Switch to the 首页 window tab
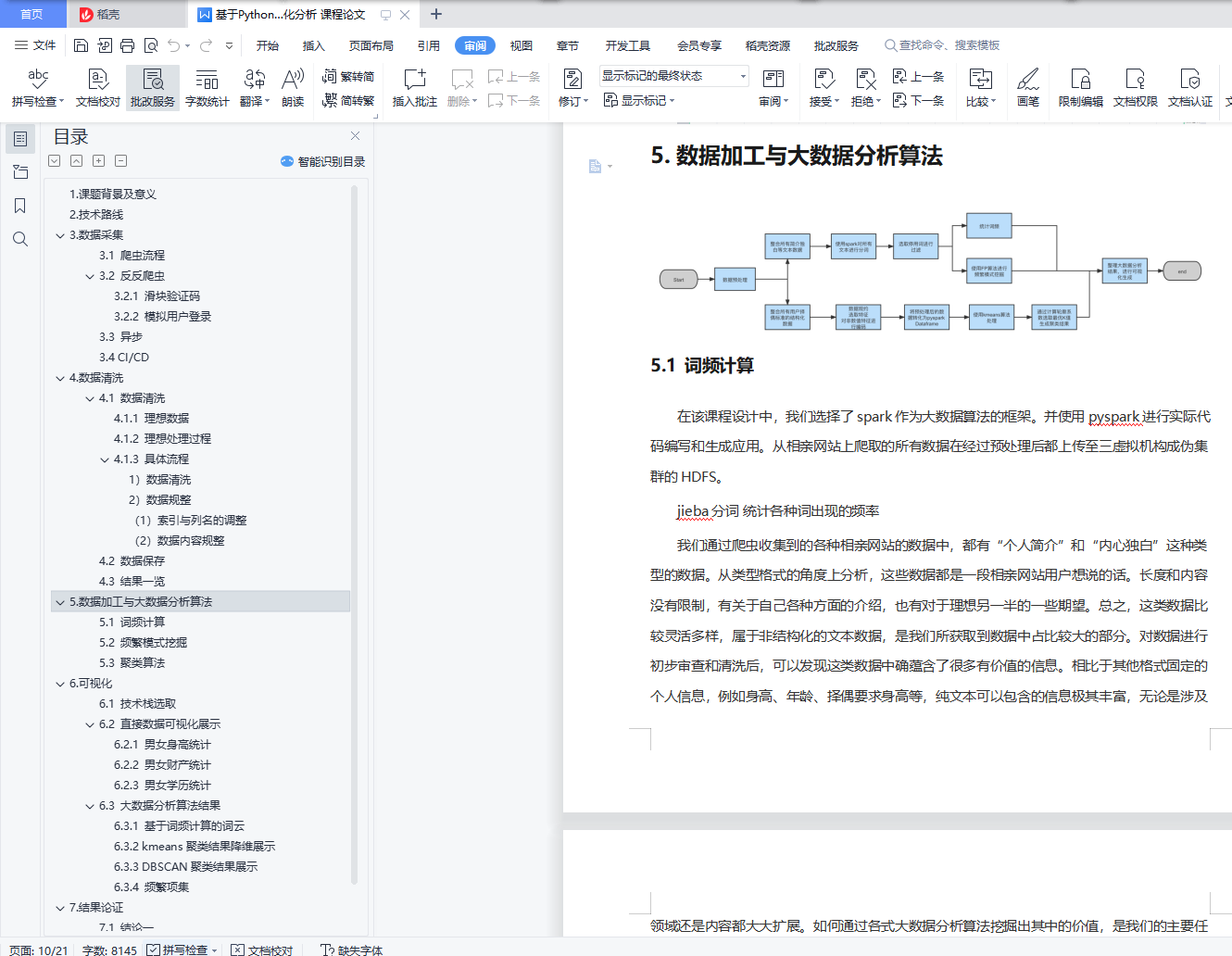The image size is (1232, 956). pos(32,14)
